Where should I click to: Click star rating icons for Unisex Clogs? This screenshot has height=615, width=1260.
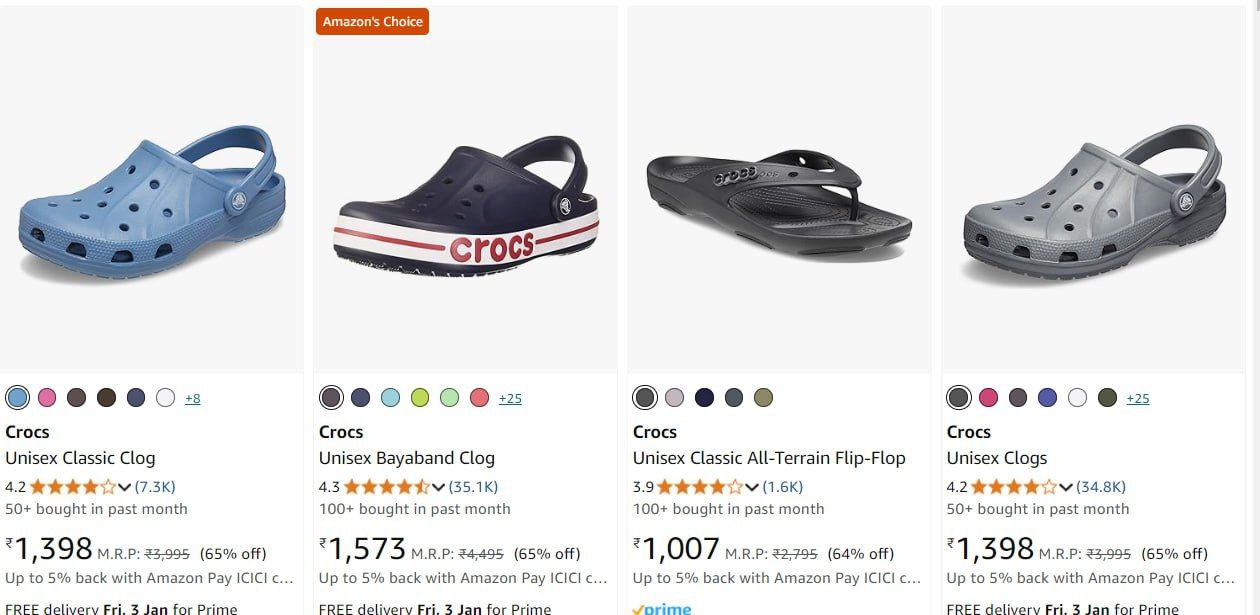coord(1013,487)
